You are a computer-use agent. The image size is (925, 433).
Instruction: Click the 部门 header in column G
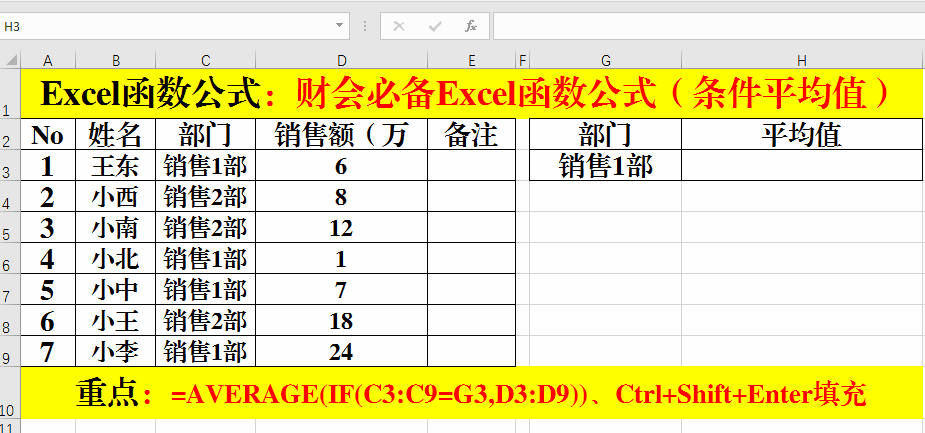click(605, 135)
